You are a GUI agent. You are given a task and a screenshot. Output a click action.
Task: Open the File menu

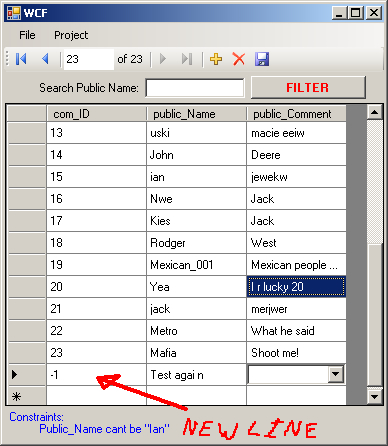click(27, 35)
